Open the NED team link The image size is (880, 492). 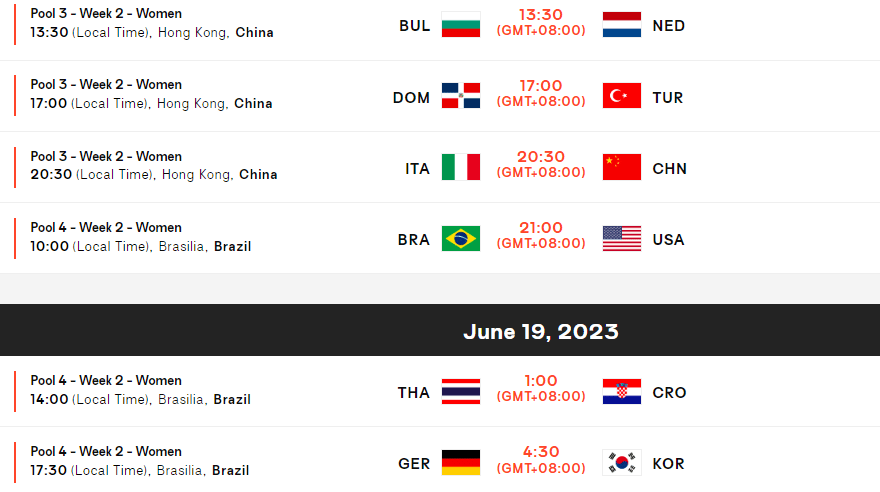coord(668,25)
